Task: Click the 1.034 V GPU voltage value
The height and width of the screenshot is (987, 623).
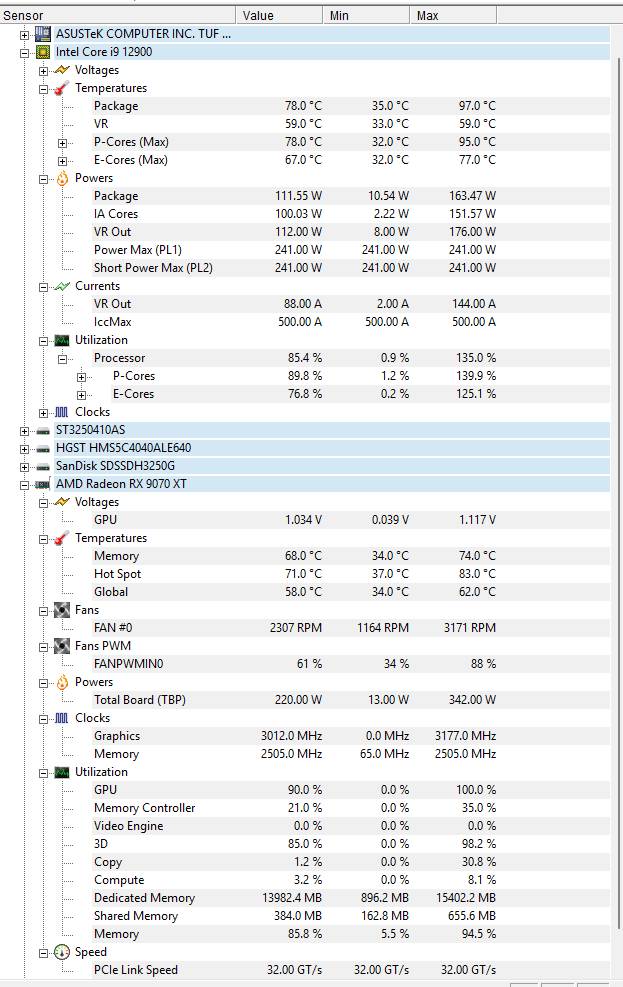Action: click(x=303, y=520)
